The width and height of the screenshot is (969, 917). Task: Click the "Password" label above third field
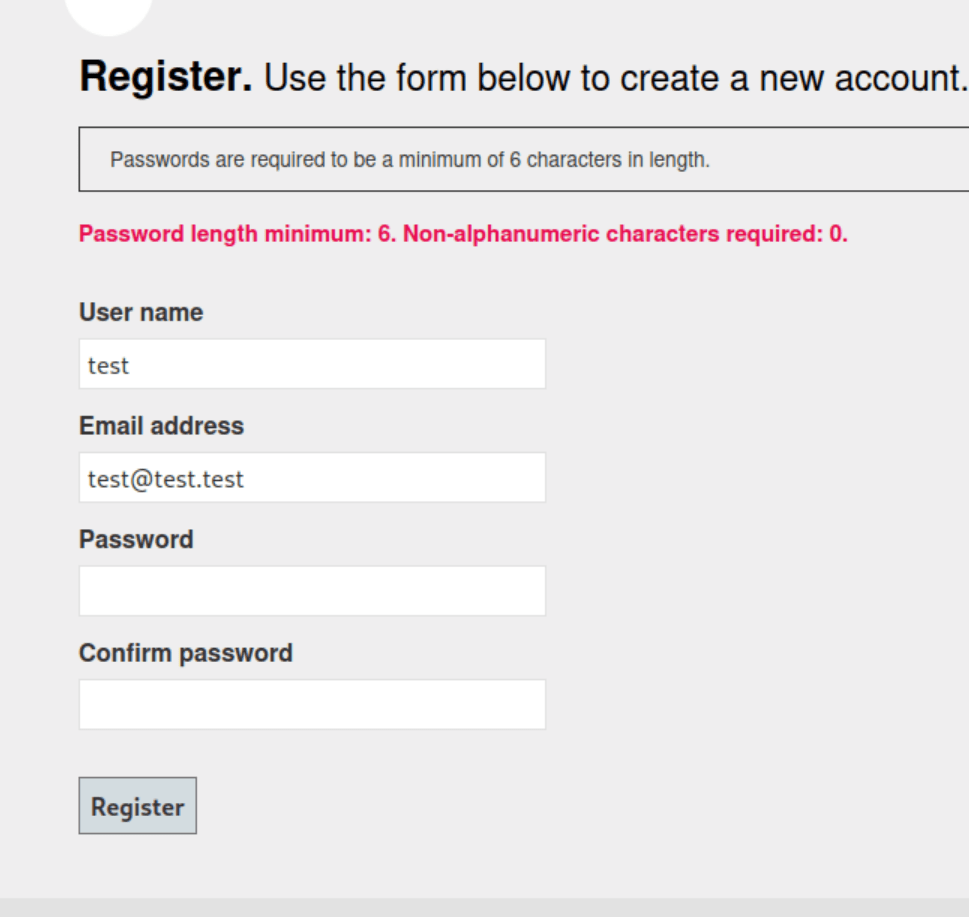136,540
